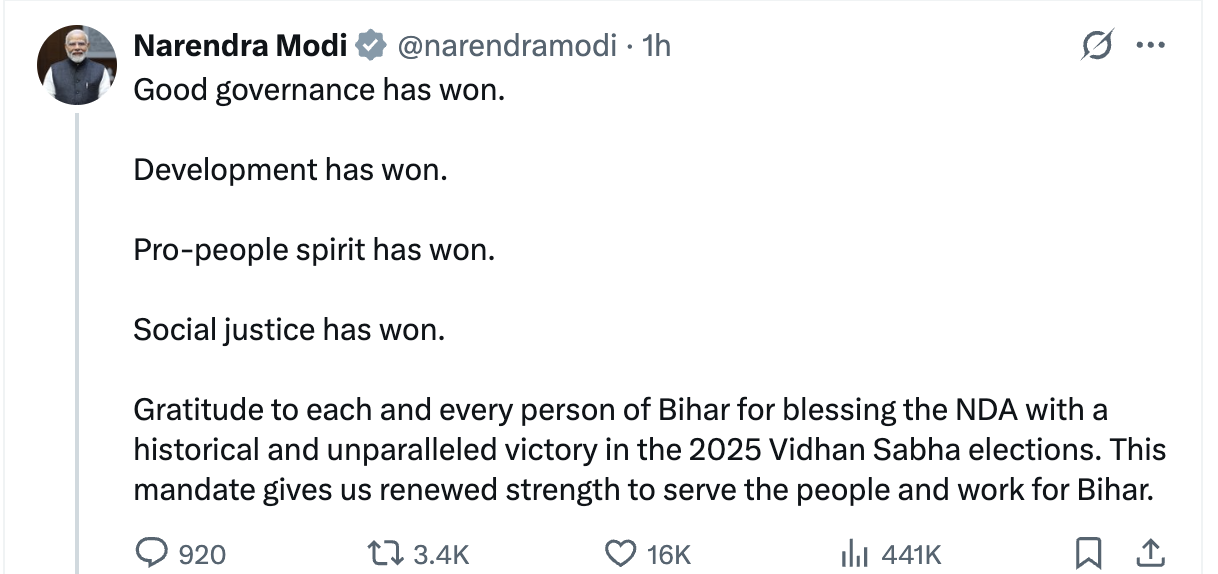The image size is (1218, 574).
Task: Expand the three-dot more options menu
Action: tap(1152, 47)
